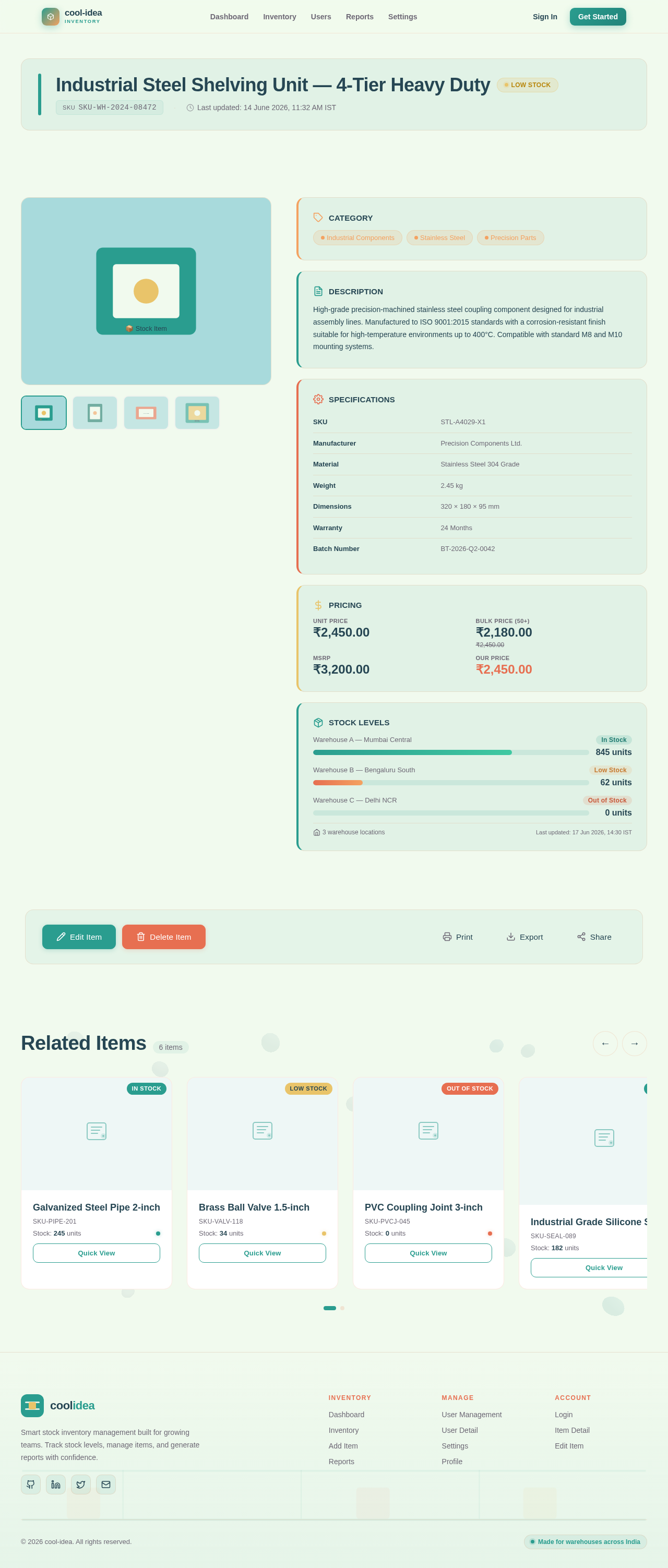Click the Category tag icon
Screen dimensions: 668x1568
pyautogui.click(x=318, y=217)
